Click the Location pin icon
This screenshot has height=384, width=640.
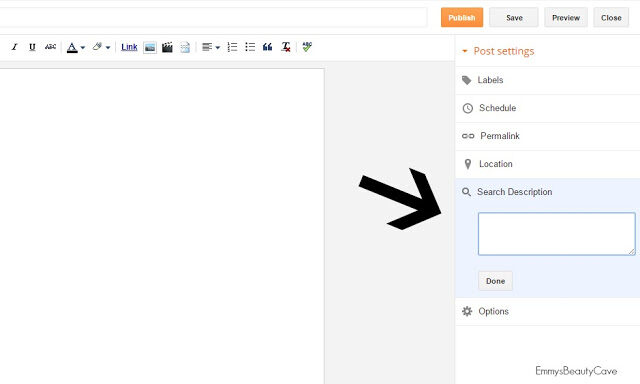point(468,164)
